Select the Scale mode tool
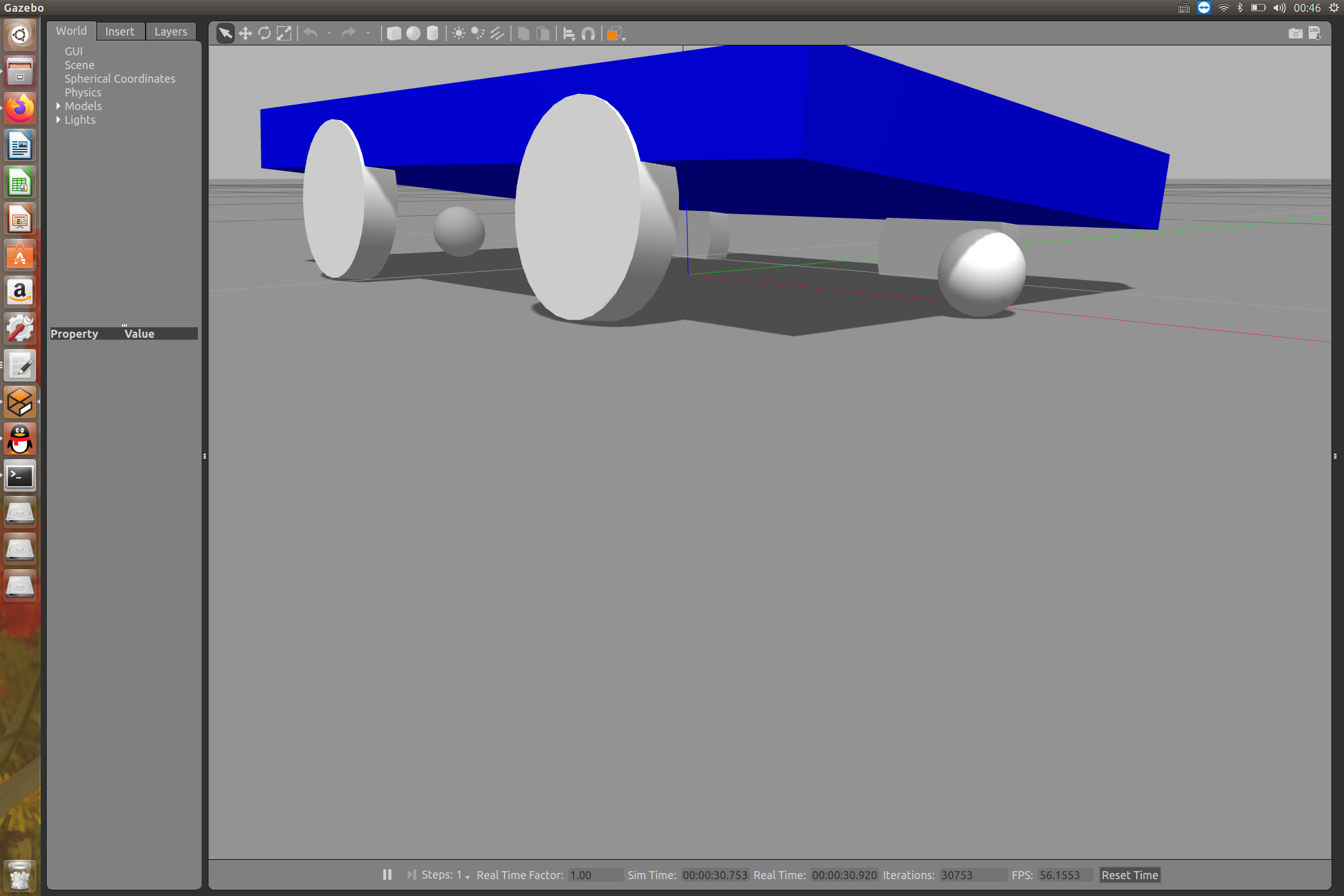This screenshot has width=1344, height=896. coord(284,34)
